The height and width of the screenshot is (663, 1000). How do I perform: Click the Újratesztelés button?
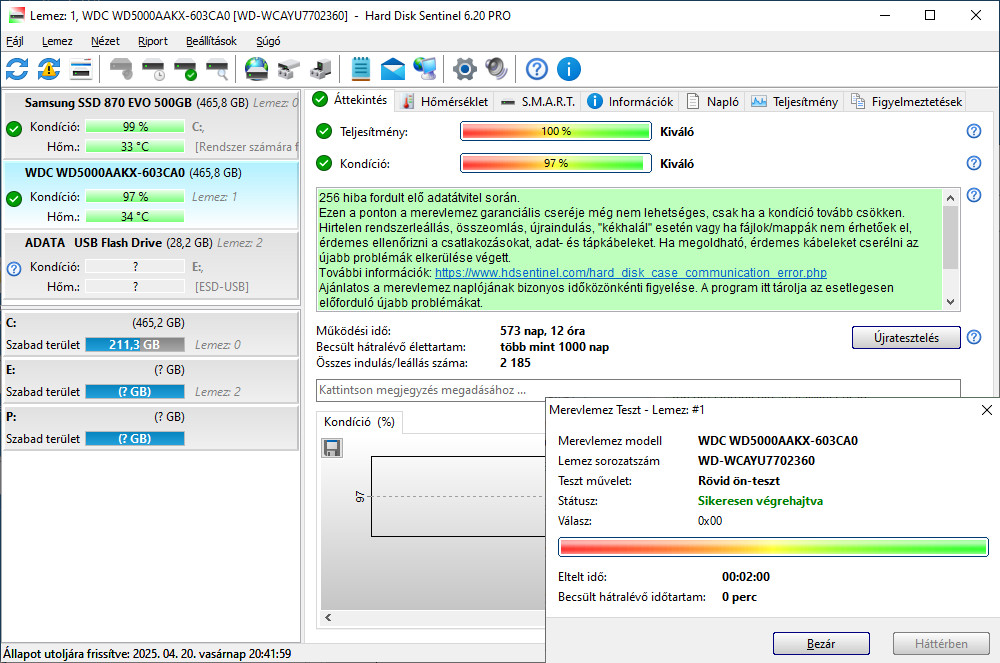pos(906,337)
